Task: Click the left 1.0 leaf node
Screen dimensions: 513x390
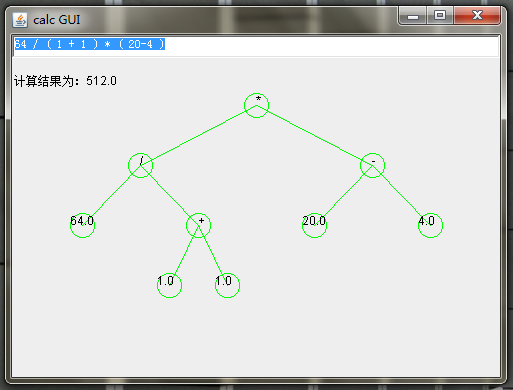Action: point(169,285)
